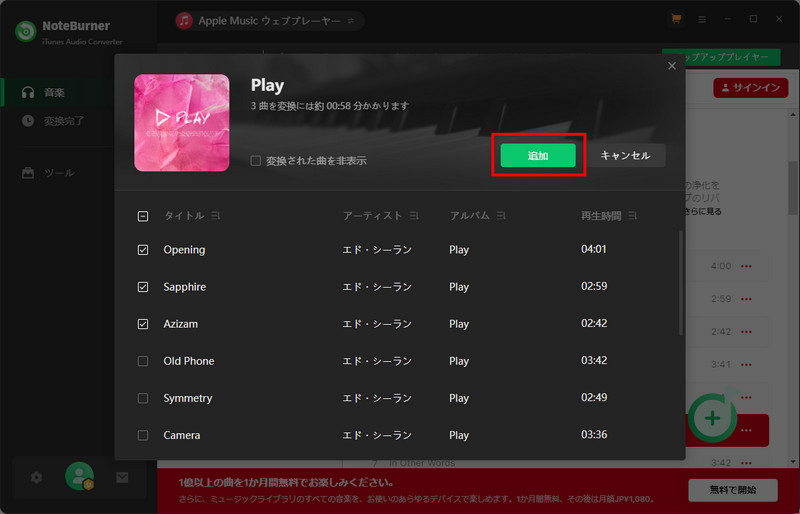Open more options for the 3:42 track
This screenshot has height=514, width=800.
(746, 463)
